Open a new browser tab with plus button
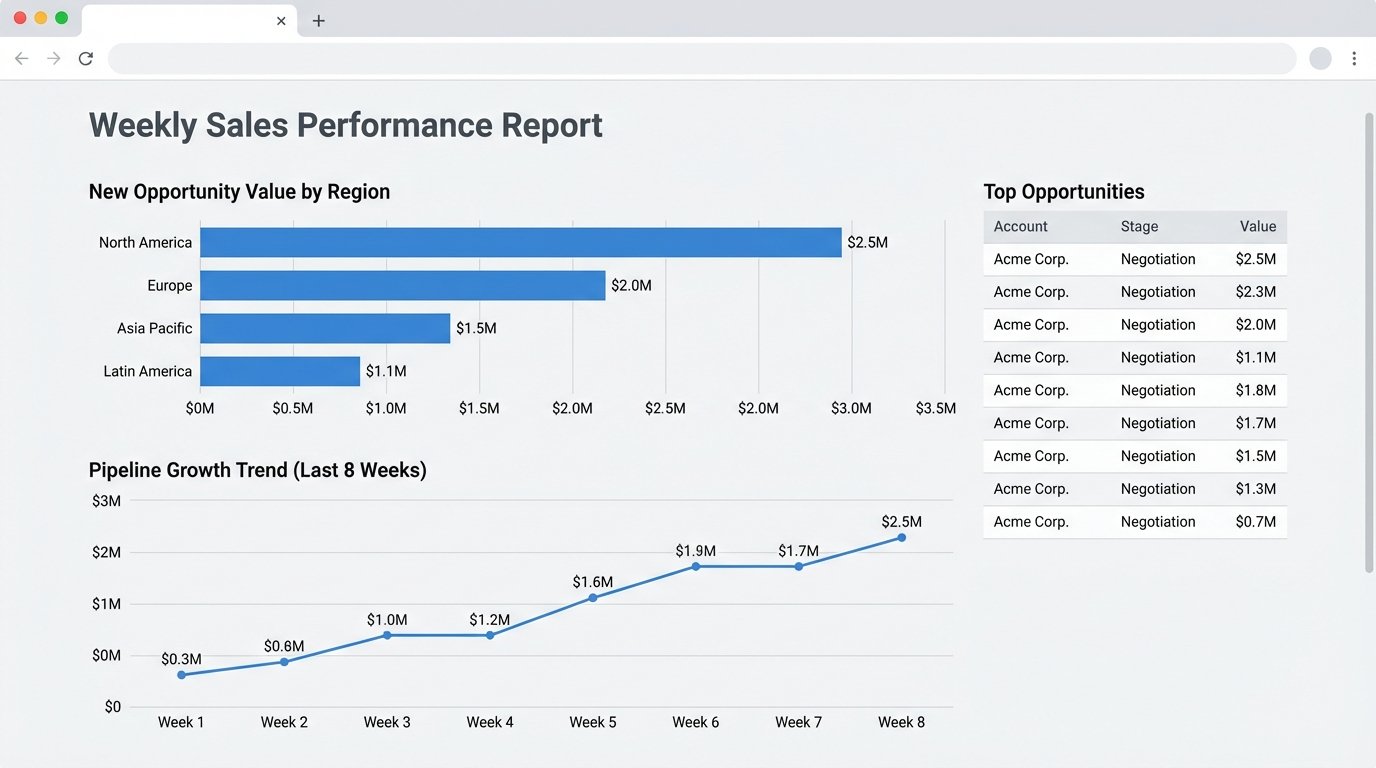 click(319, 20)
